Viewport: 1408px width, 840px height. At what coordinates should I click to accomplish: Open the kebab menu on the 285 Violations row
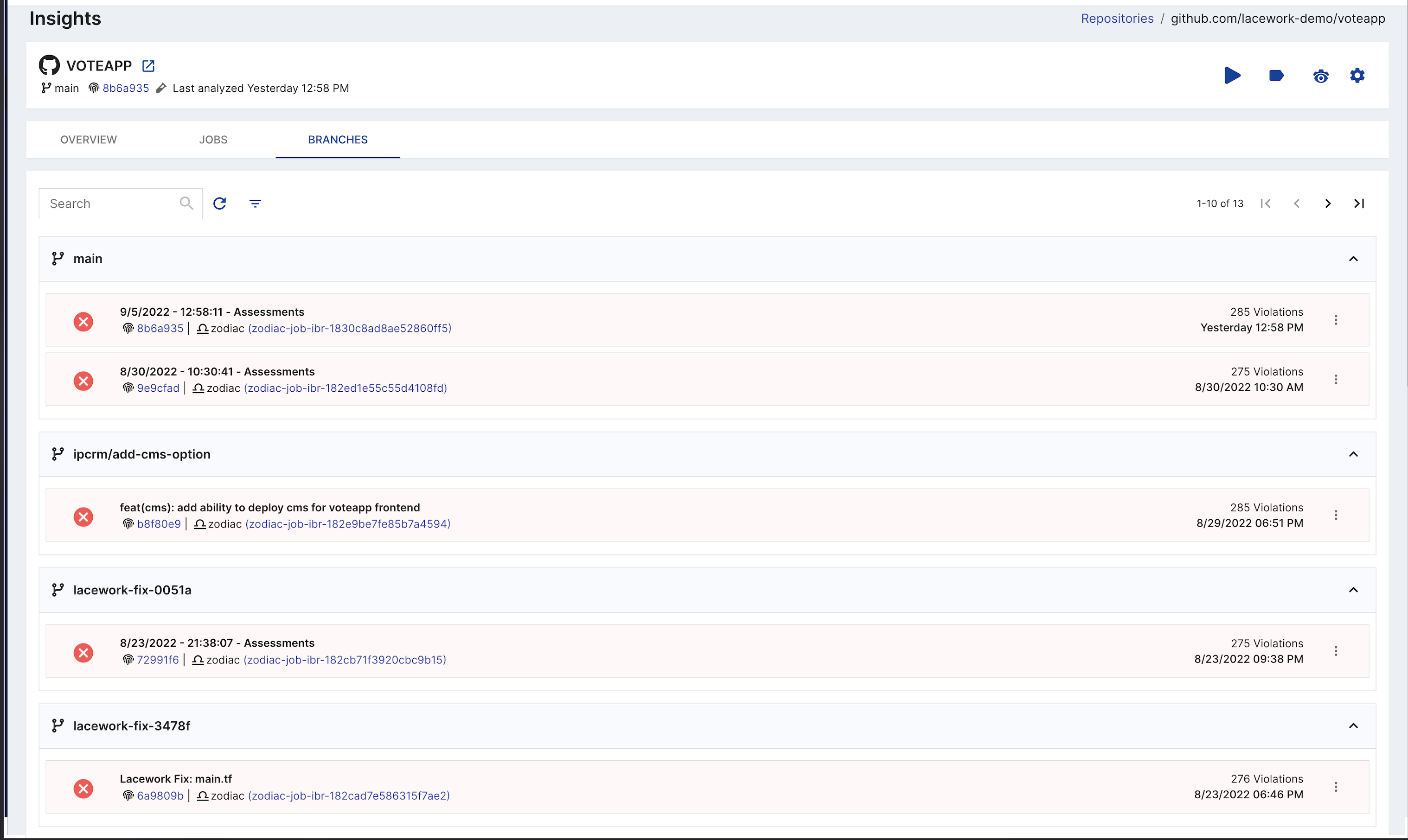click(1336, 320)
